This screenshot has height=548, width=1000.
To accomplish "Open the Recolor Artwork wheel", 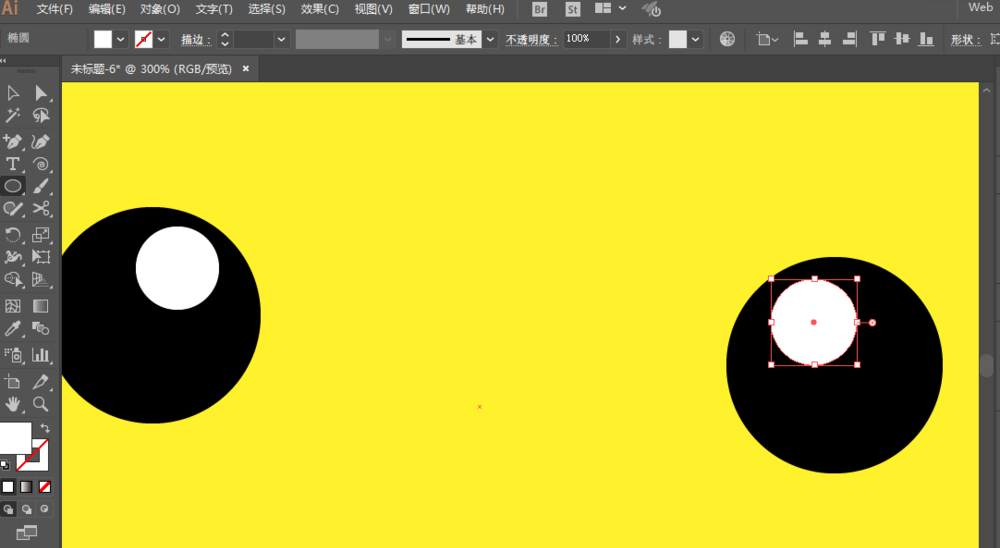I will coord(727,39).
